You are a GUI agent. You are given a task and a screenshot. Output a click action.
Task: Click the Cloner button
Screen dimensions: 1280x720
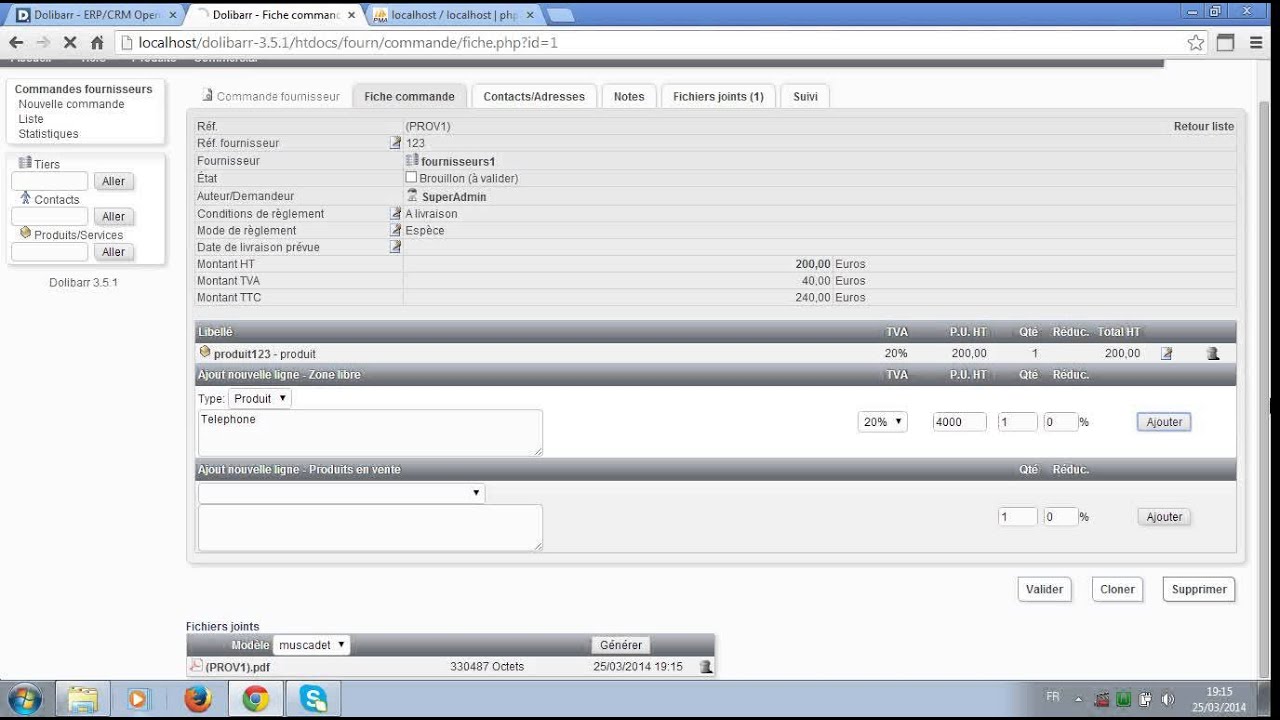(1117, 589)
